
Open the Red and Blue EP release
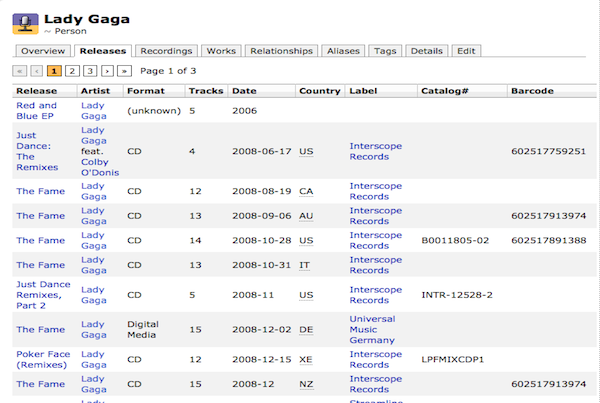click(36, 111)
